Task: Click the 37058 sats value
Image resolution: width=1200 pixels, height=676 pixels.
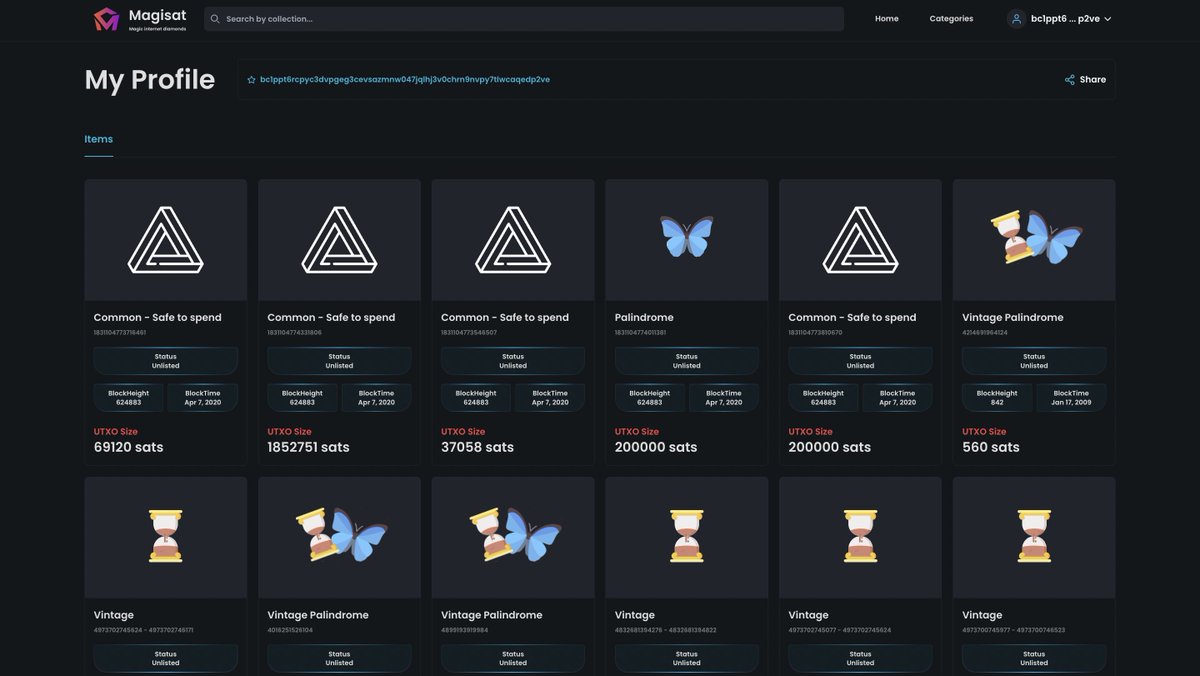Action: point(478,447)
